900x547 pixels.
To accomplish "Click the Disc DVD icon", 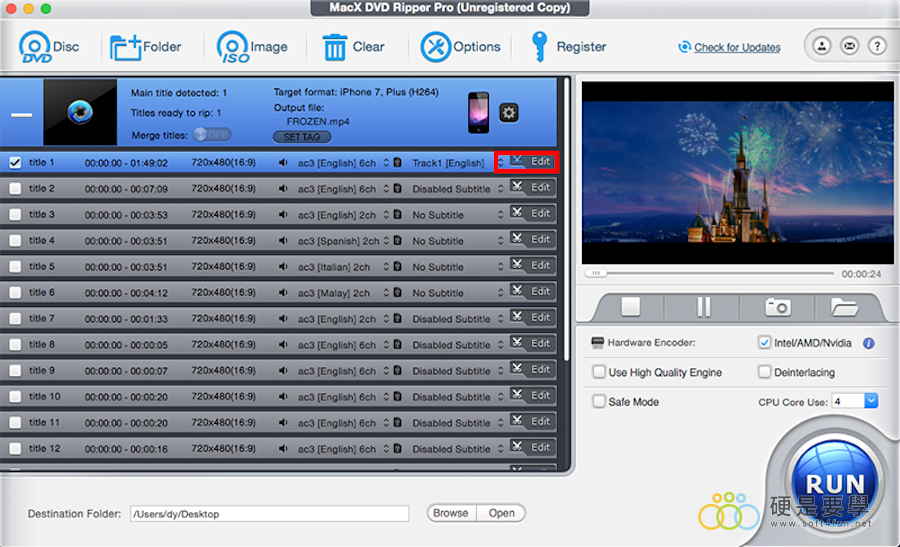I will click(x=35, y=47).
